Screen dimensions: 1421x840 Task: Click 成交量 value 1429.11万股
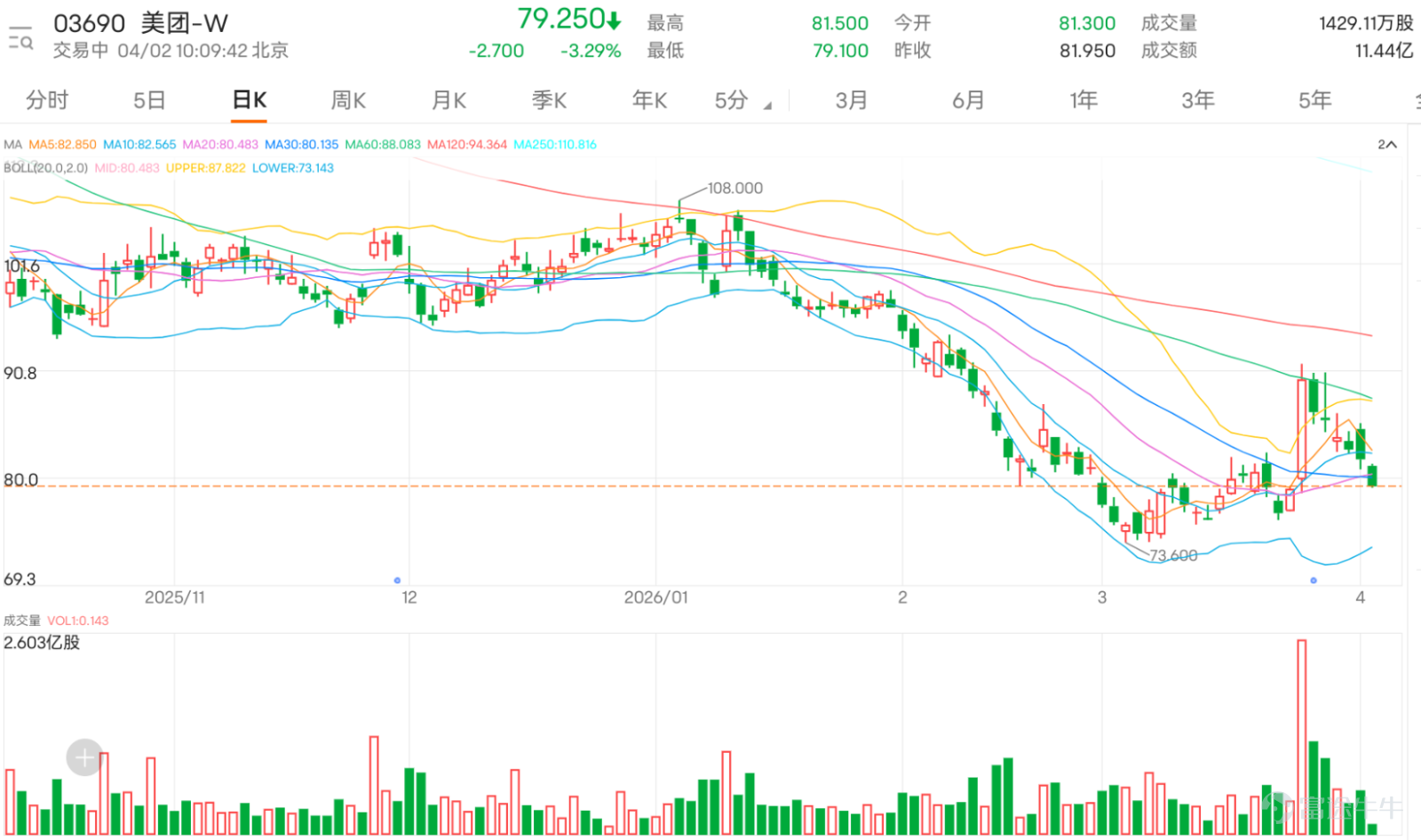(x=1366, y=23)
